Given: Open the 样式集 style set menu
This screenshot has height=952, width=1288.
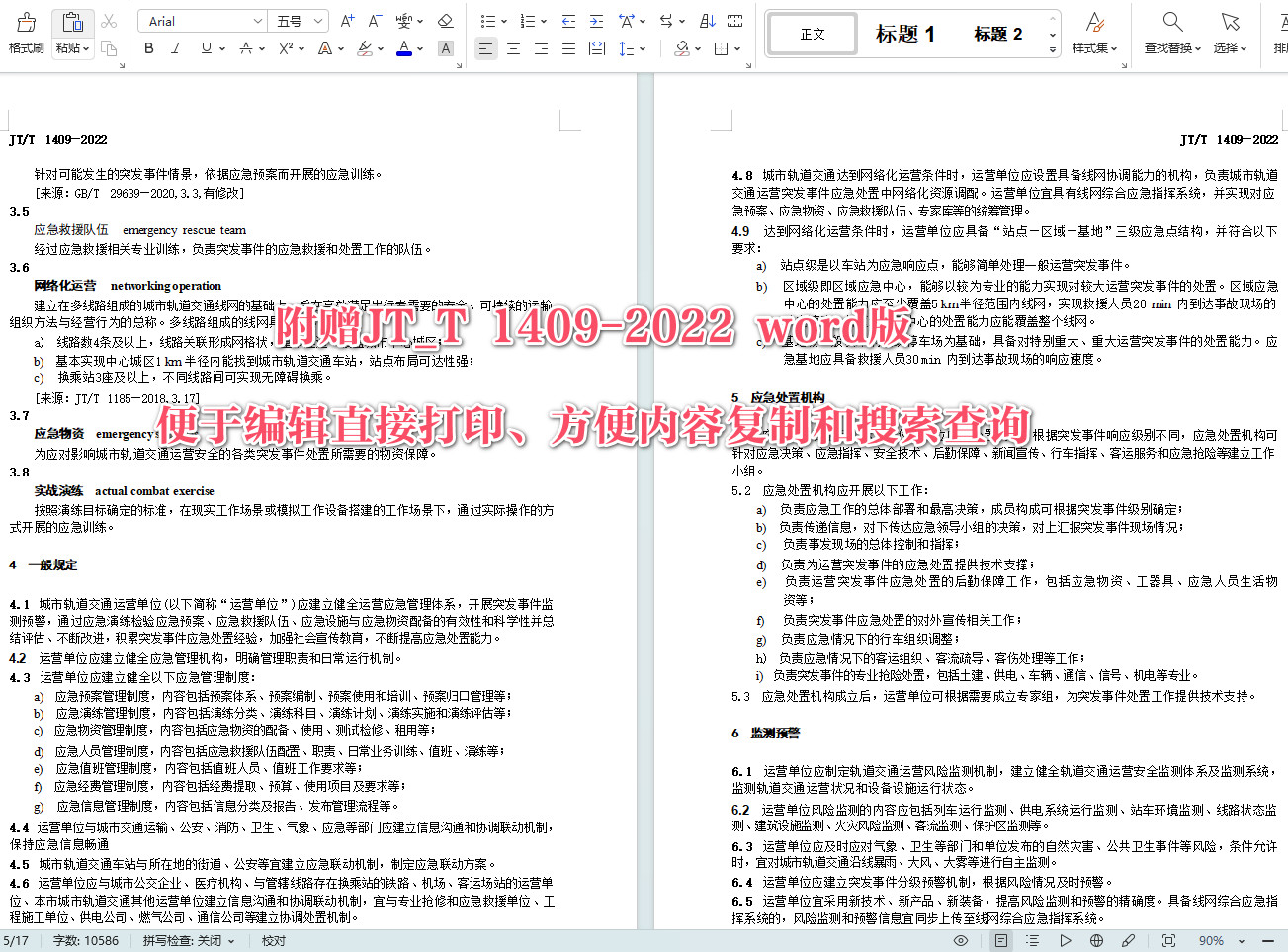Looking at the screenshot, I should (x=1092, y=31).
